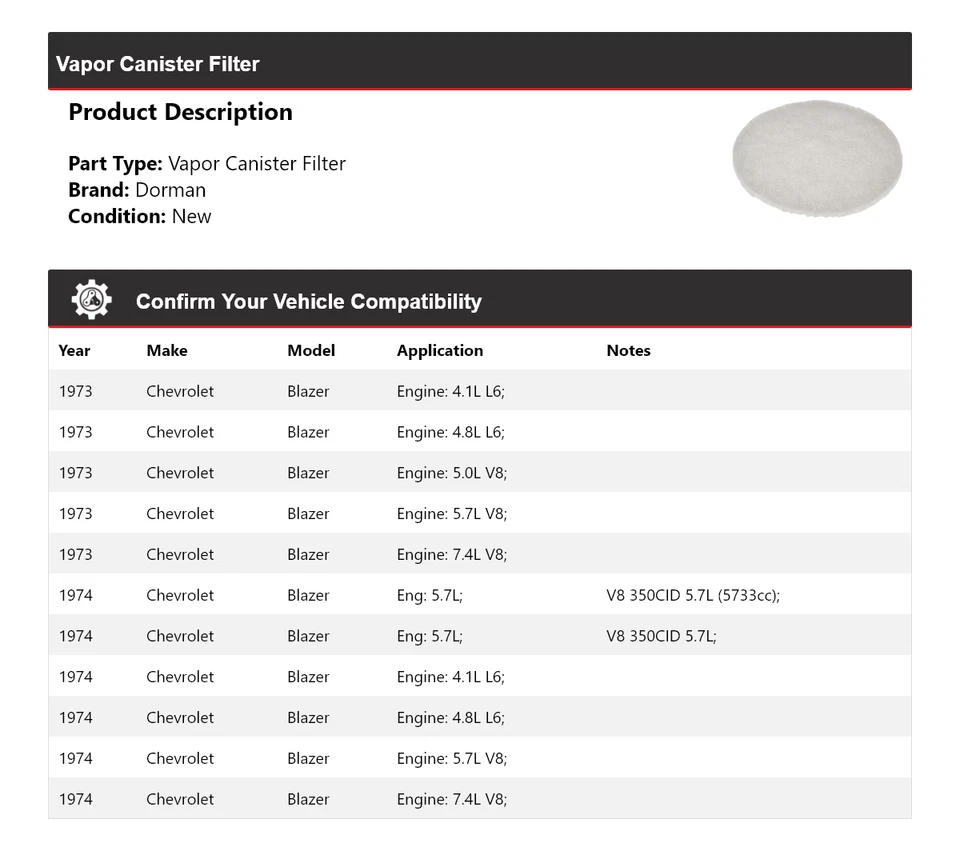Select the 1974 Blazer Engine: 4.1L L6 row
The image size is (960, 851).
click(x=480, y=677)
